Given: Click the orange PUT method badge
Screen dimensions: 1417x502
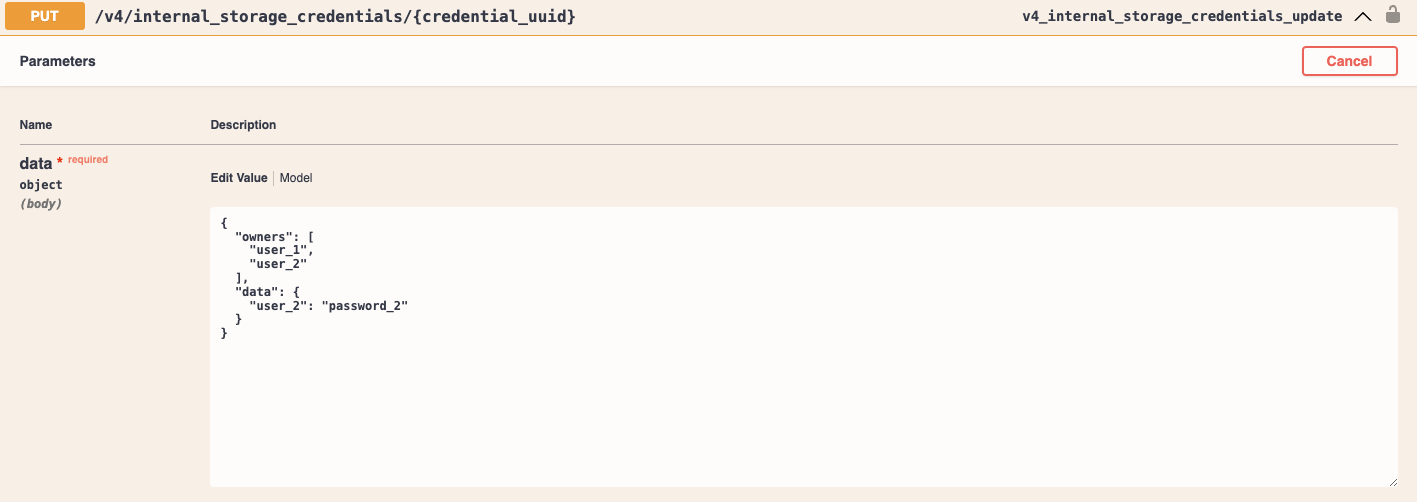Looking at the screenshot, I should [x=45, y=17].
